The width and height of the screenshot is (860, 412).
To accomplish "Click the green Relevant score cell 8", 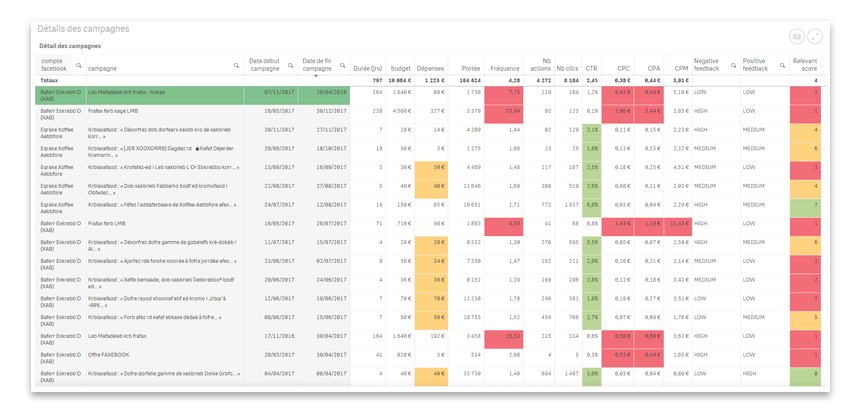I will coord(805,377).
